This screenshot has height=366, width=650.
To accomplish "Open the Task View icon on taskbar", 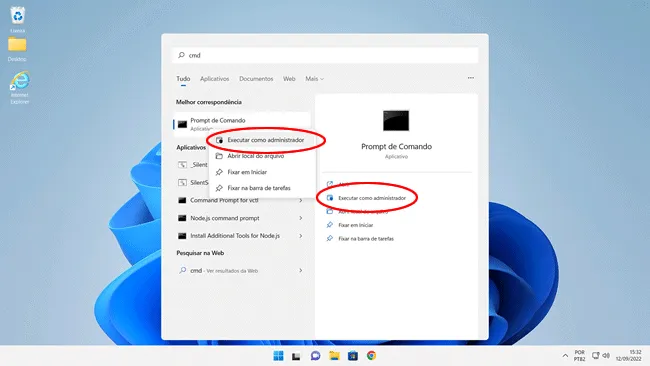I will point(296,356).
